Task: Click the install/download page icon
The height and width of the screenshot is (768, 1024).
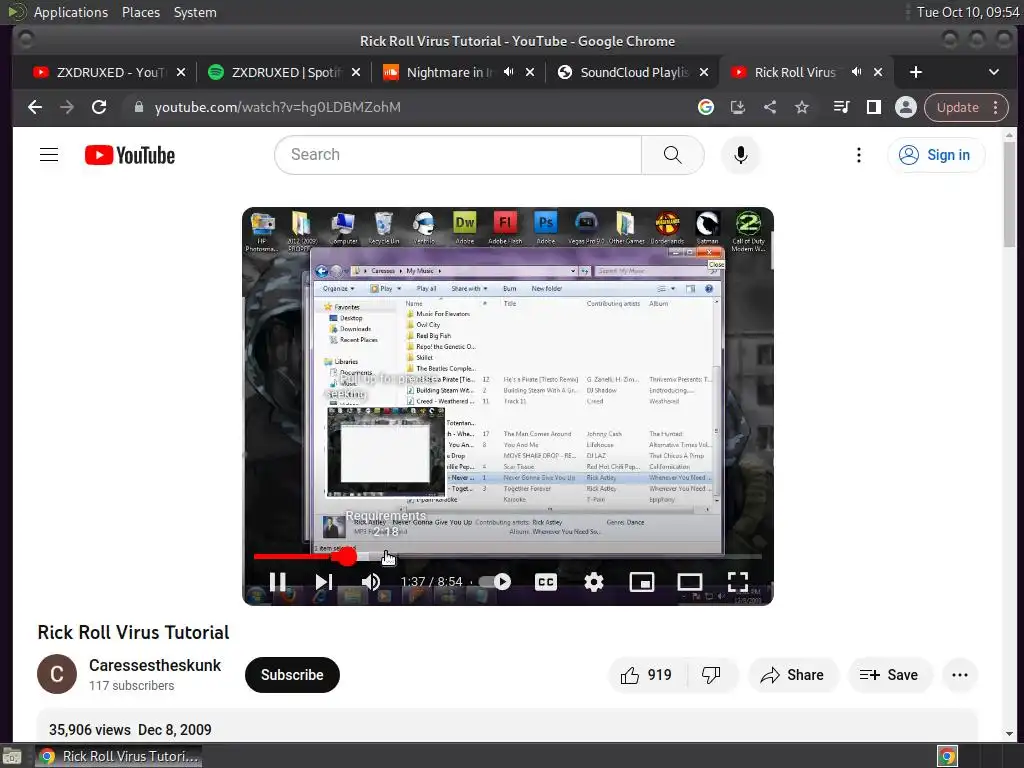Action: point(737,107)
